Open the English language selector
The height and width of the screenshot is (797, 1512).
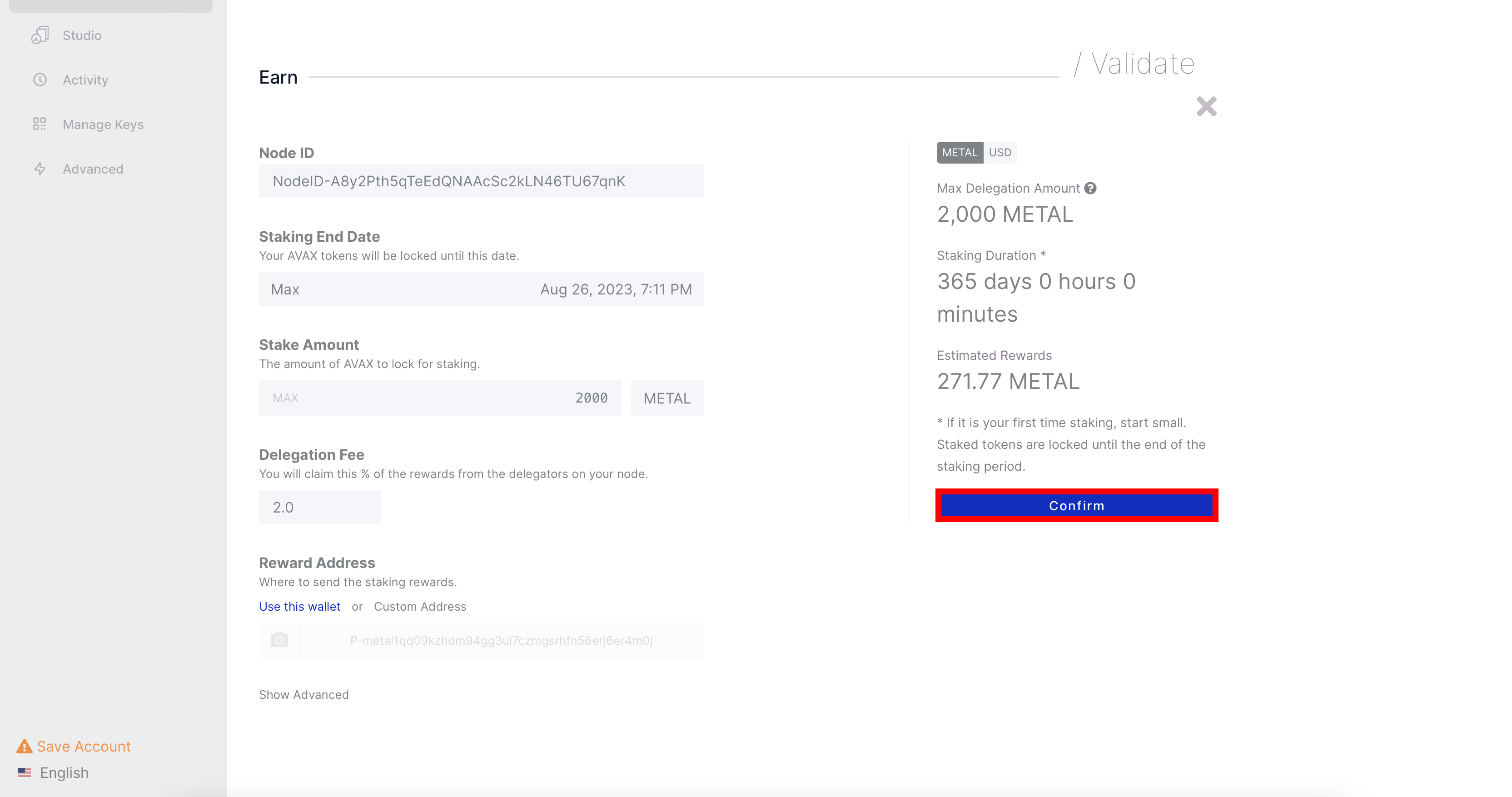[x=64, y=773]
